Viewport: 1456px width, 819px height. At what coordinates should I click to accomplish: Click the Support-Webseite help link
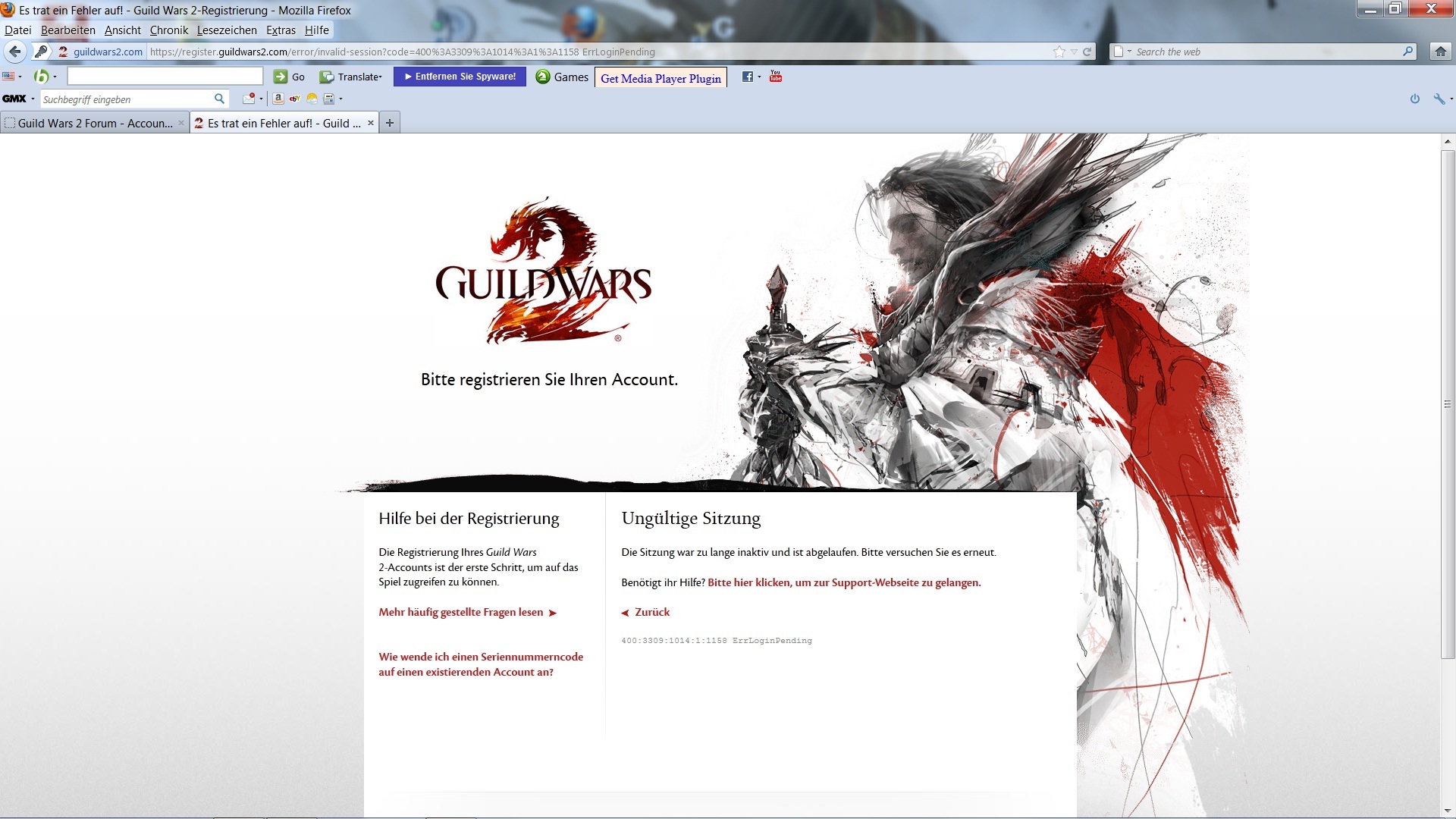[844, 582]
